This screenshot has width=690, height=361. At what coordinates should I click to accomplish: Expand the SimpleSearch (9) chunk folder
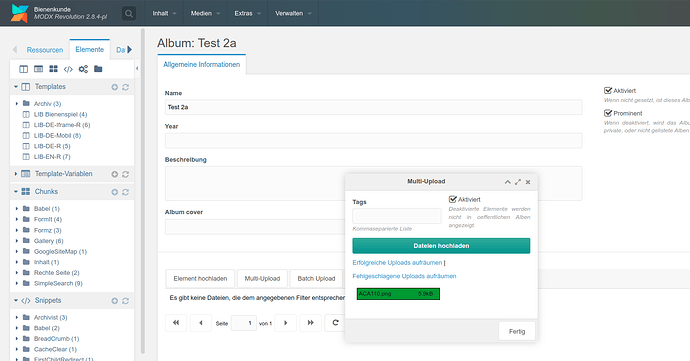click(17, 284)
